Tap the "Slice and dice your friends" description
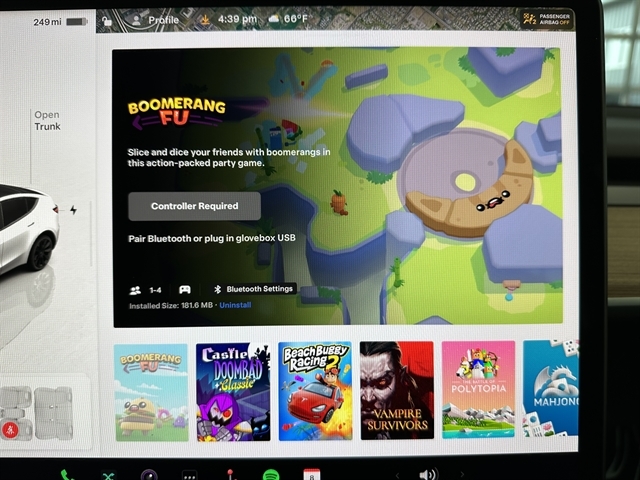This screenshot has height=480, width=640. click(x=229, y=158)
